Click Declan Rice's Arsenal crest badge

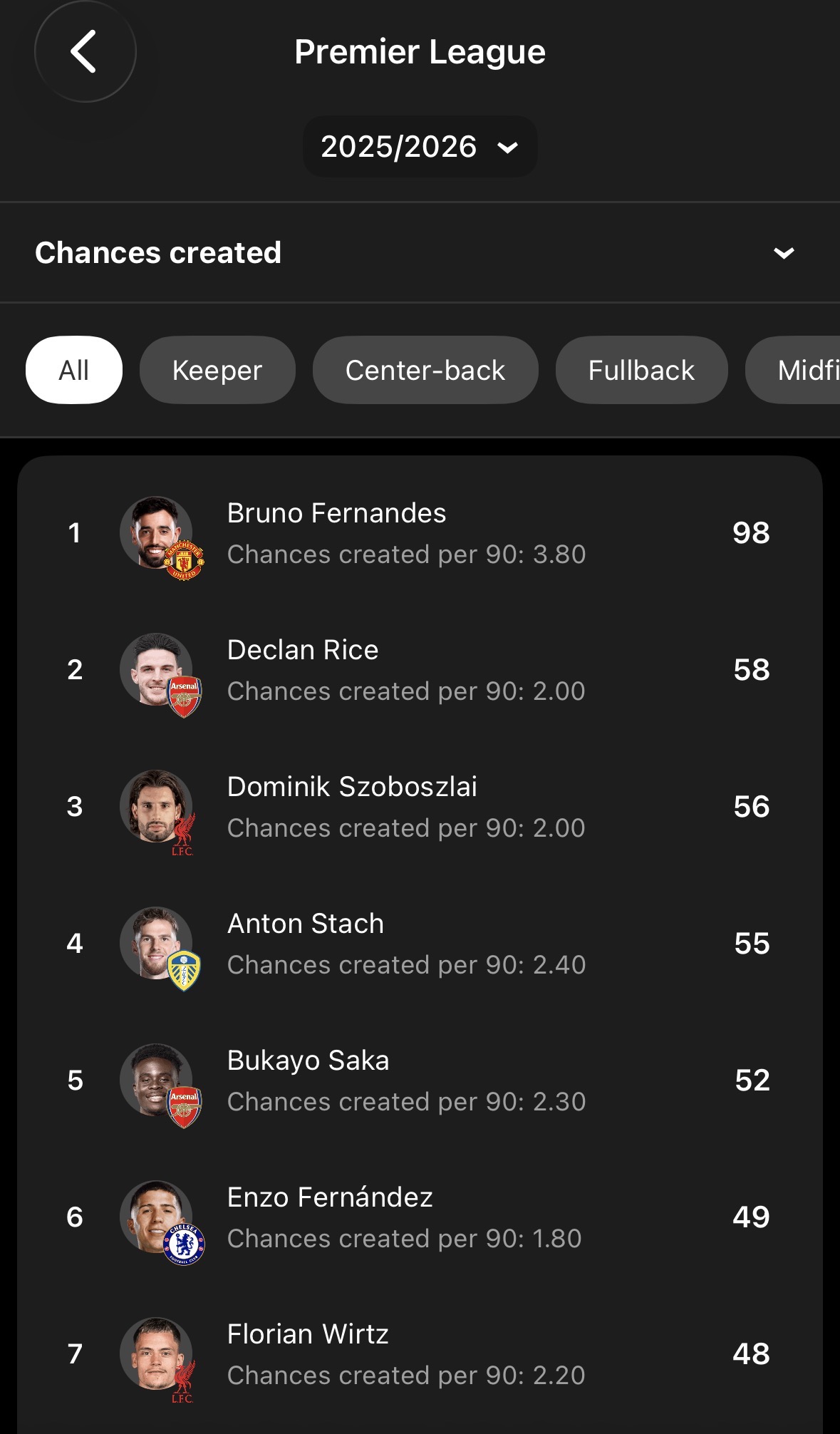point(184,696)
